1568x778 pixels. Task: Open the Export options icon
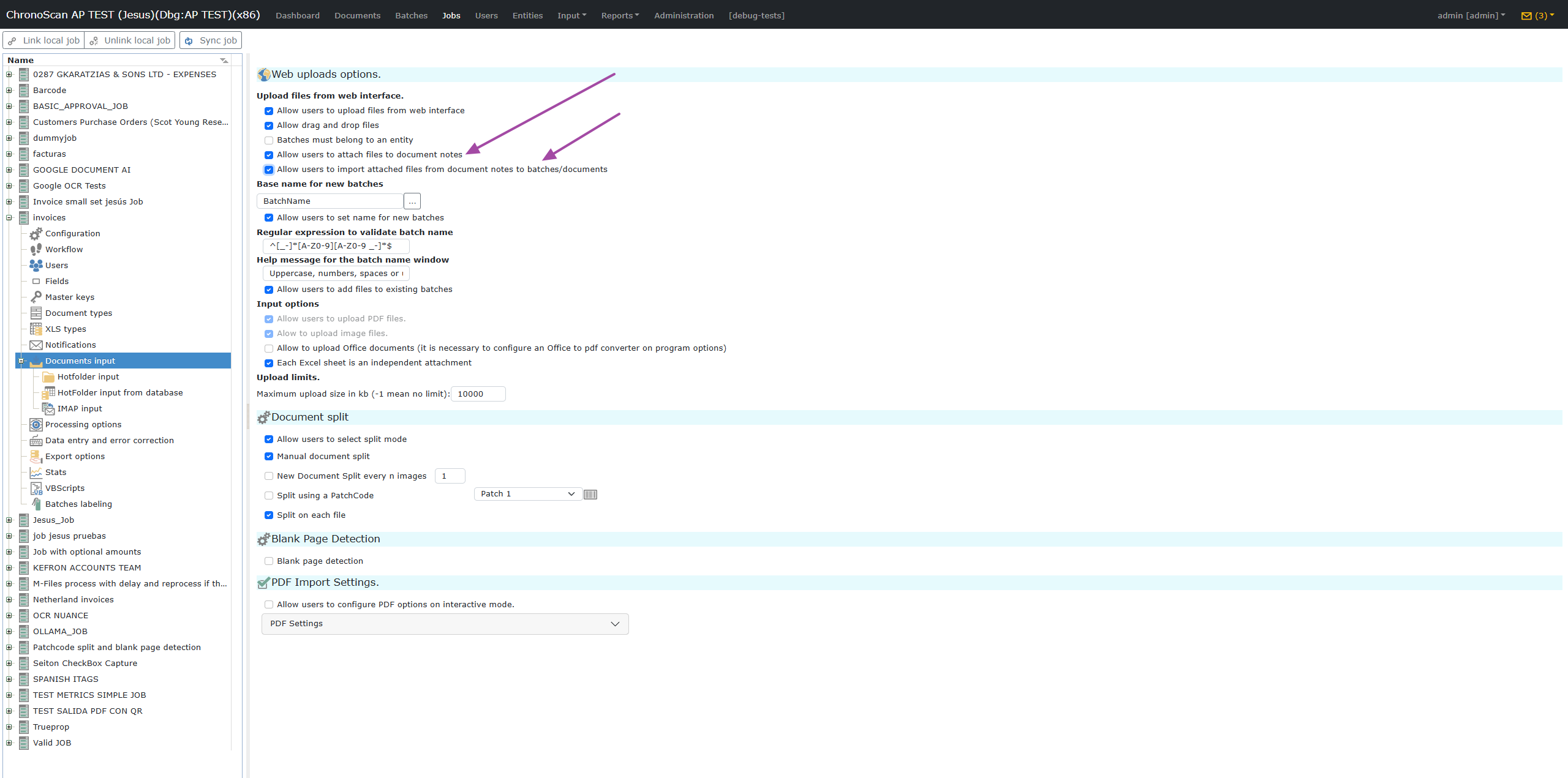(x=36, y=456)
